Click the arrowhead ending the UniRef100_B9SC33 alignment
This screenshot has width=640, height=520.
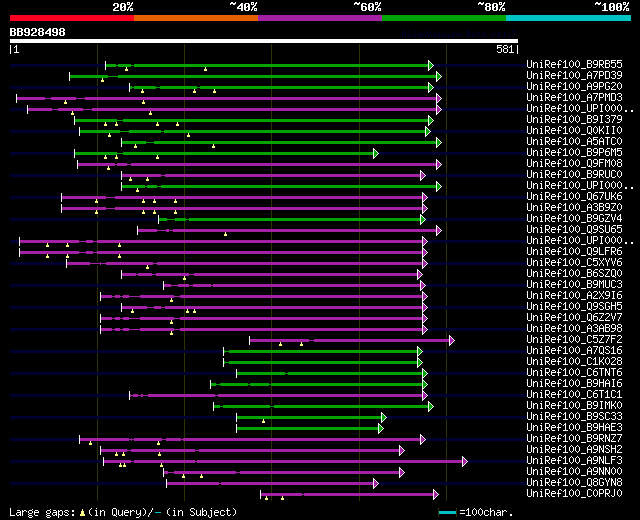(383, 418)
